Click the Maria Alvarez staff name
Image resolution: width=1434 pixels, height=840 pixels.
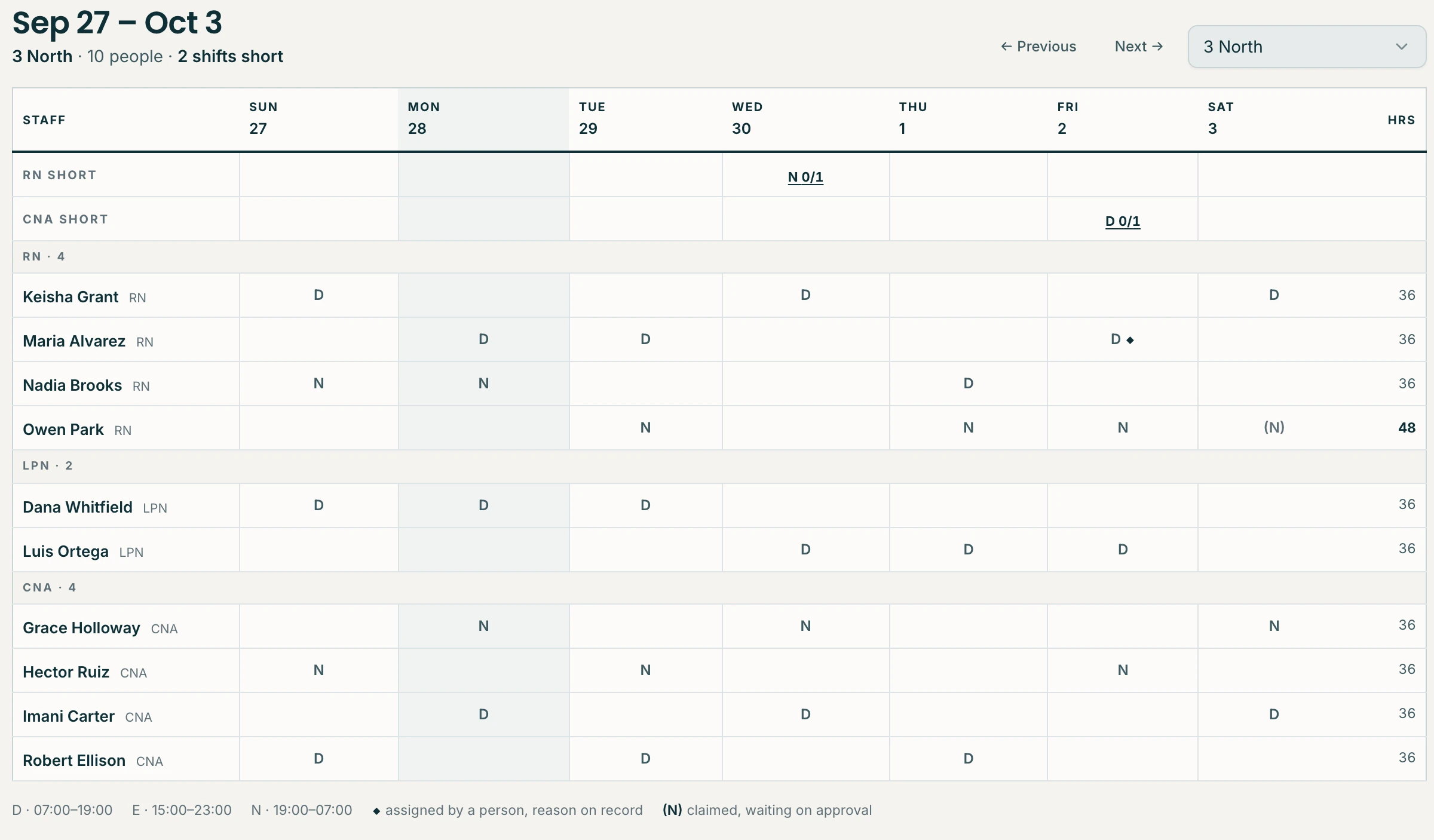click(x=74, y=341)
